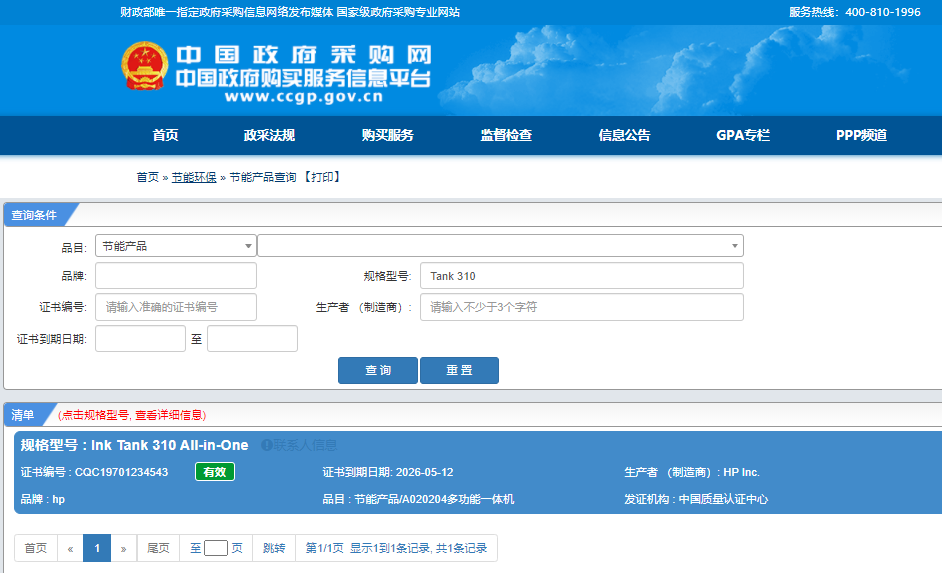Click the breadcrumb text 节能产品查询
This screenshot has width=942, height=573.
click(263, 177)
